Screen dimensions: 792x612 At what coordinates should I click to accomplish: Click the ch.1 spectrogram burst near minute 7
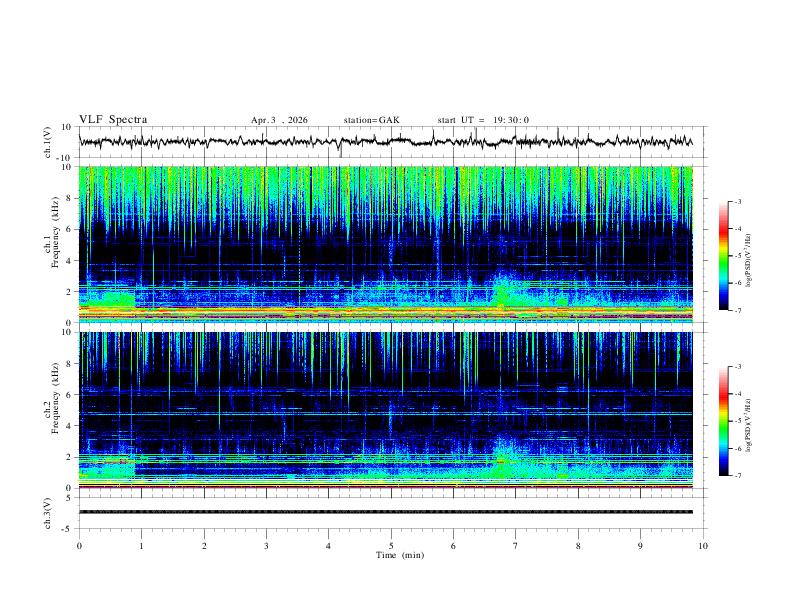(x=502, y=290)
